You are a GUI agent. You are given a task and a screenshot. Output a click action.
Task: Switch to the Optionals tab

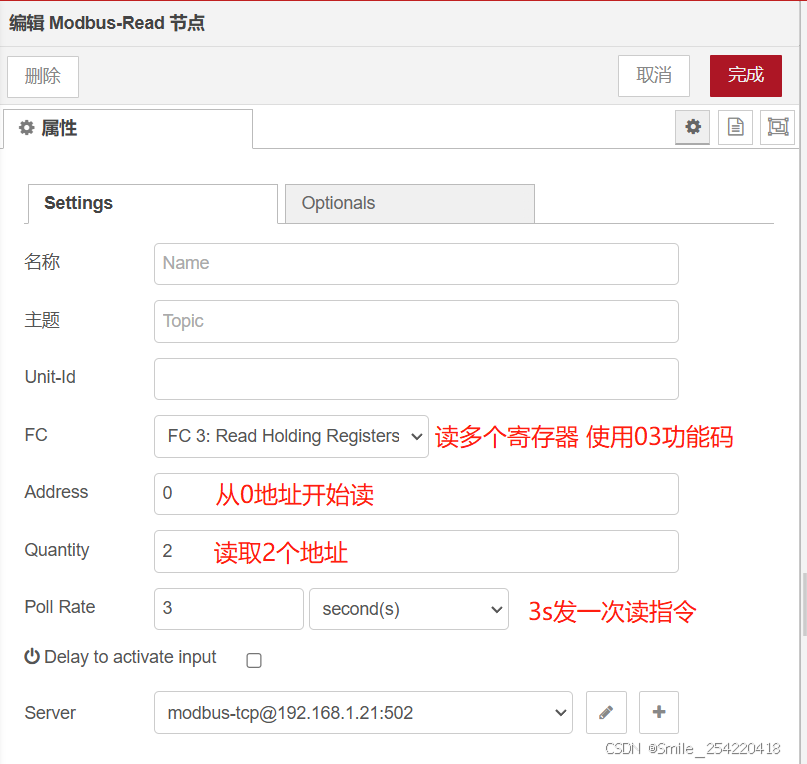[410, 203]
